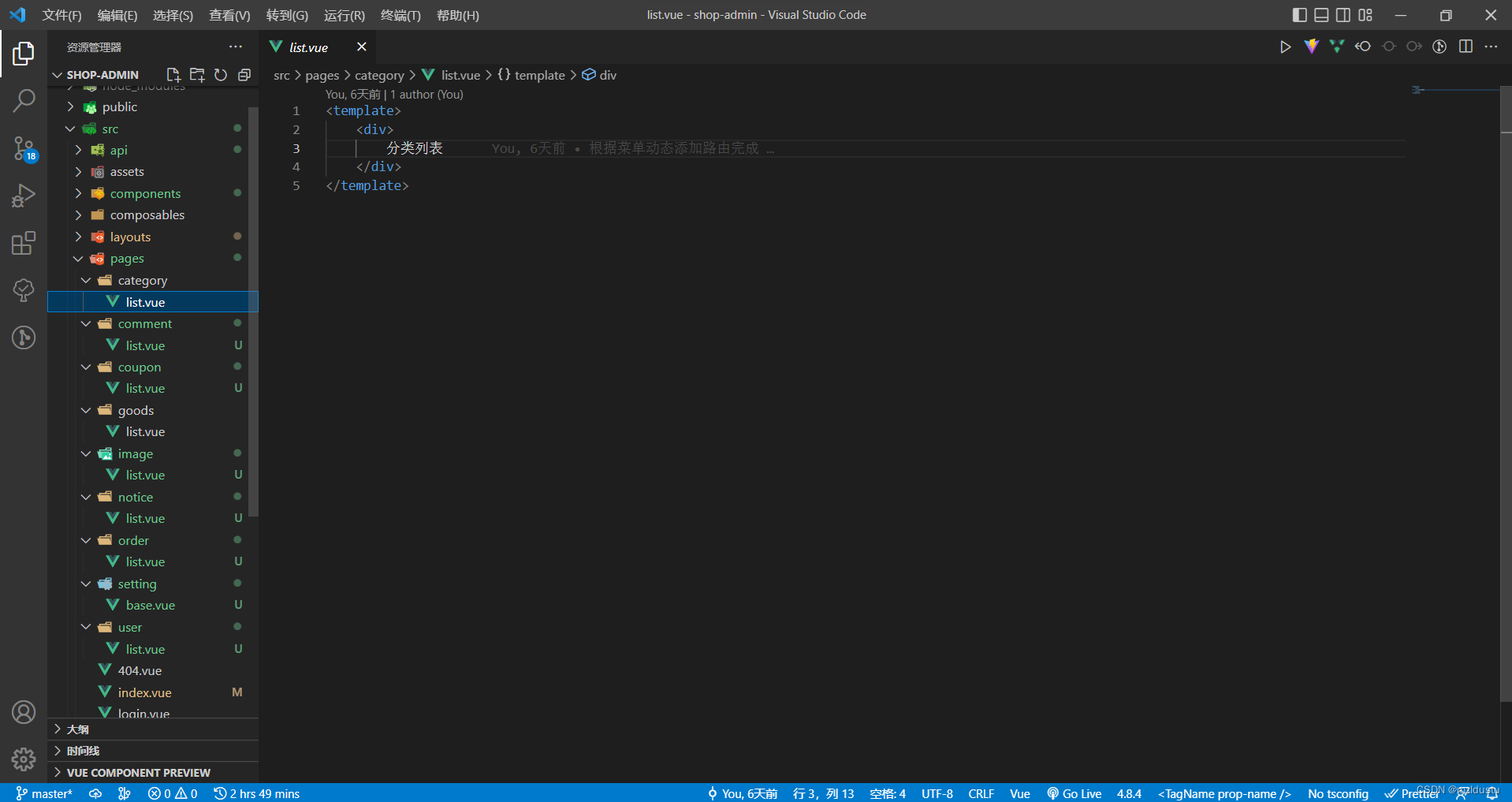This screenshot has height=802, width=1512.
Task: Open the Run and Debug view
Action: [x=24, y=196]
